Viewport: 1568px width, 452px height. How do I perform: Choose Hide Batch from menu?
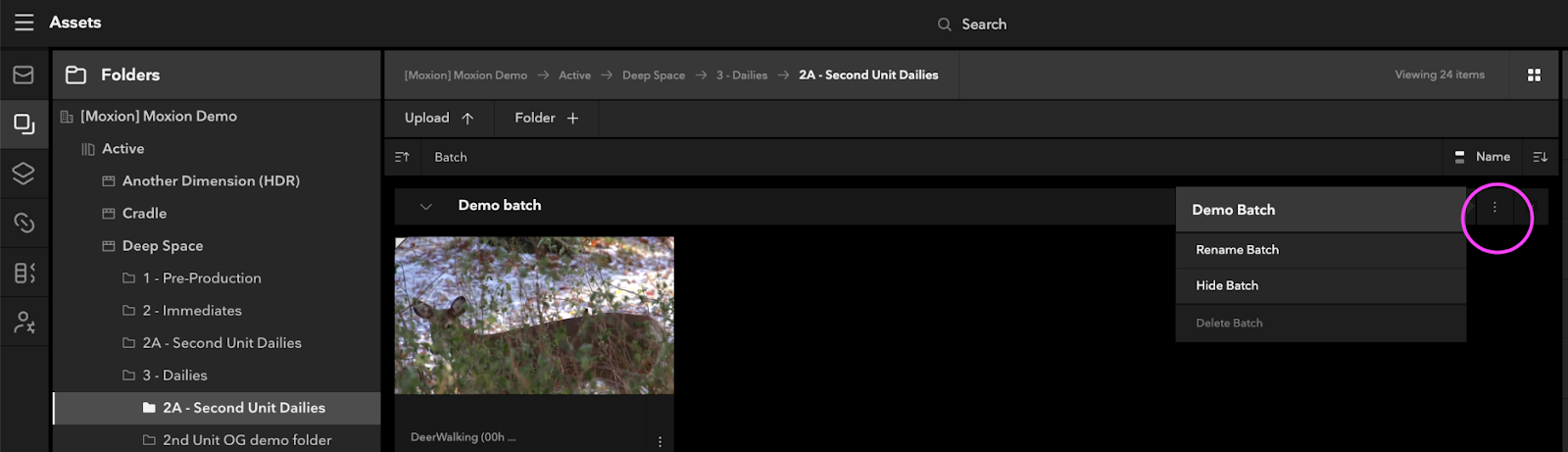click(x=1320, y=285)
